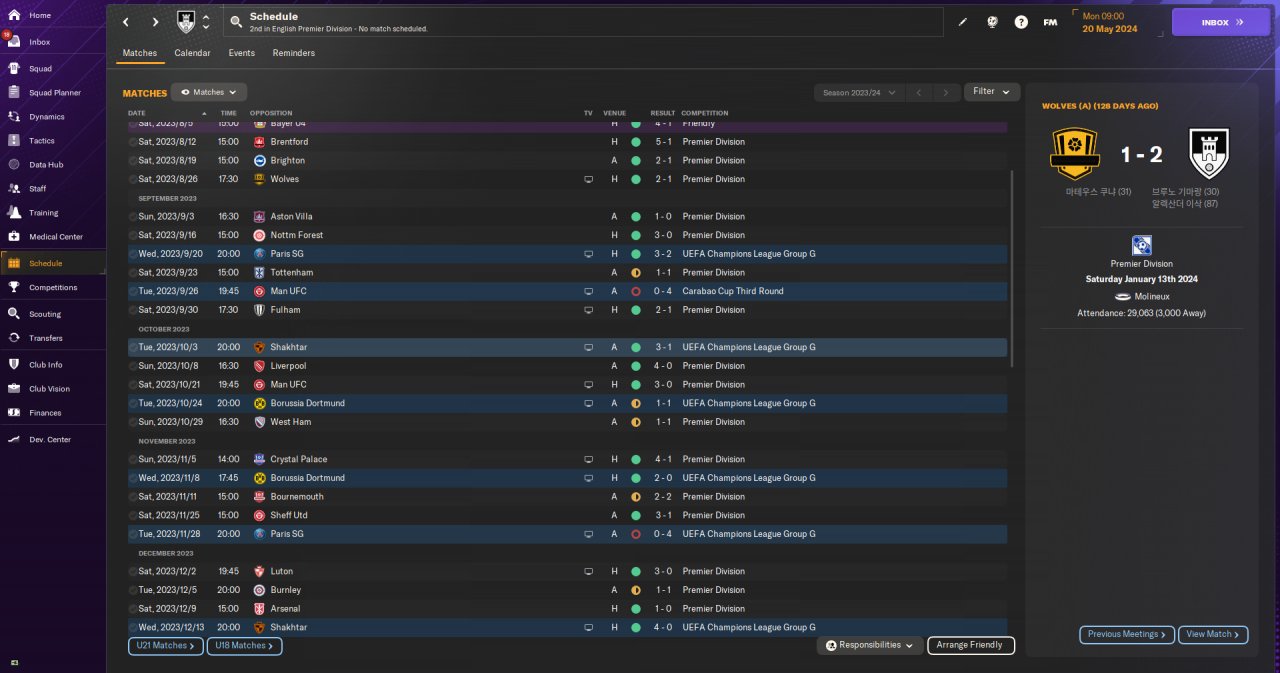
Task: Open the Medical Center icon
Action: tap(14, 237)
